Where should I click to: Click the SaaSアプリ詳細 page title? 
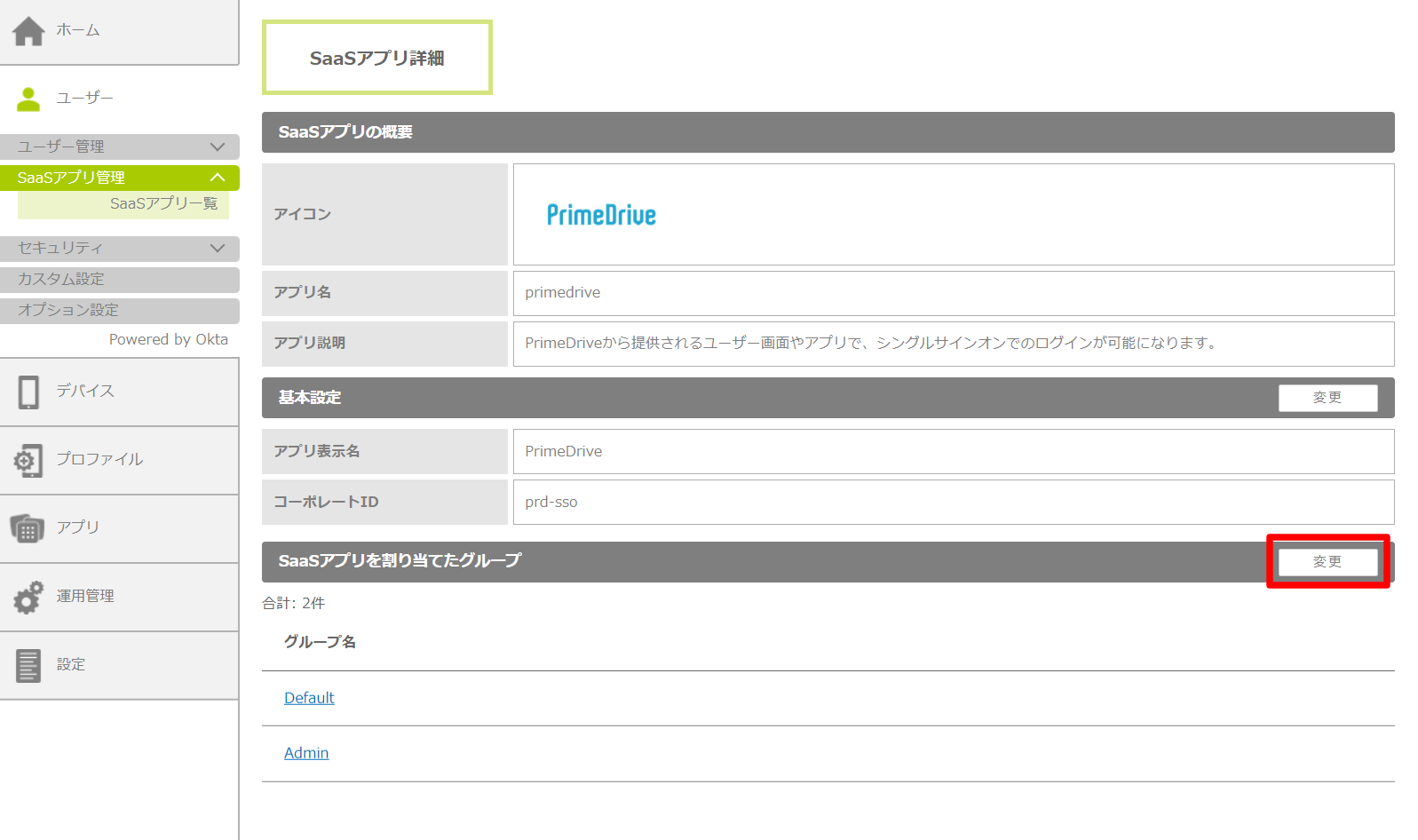[376, 58]
